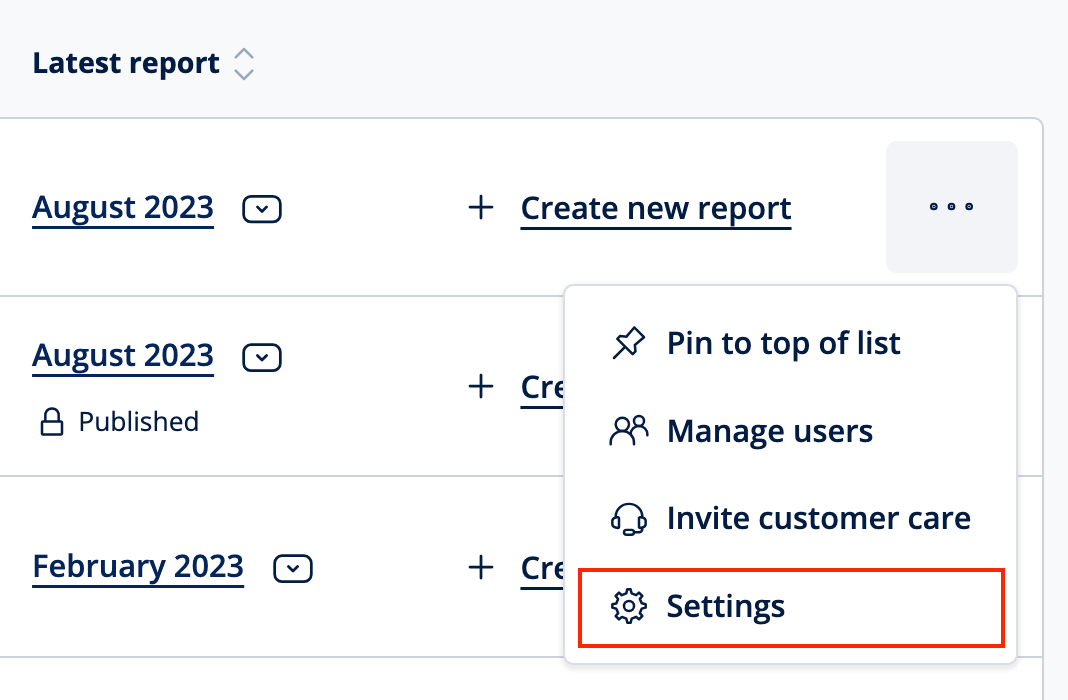This screenshot has width=1068, height=700.
Task: Click Create new report on the top row
Action: (655, 208)
